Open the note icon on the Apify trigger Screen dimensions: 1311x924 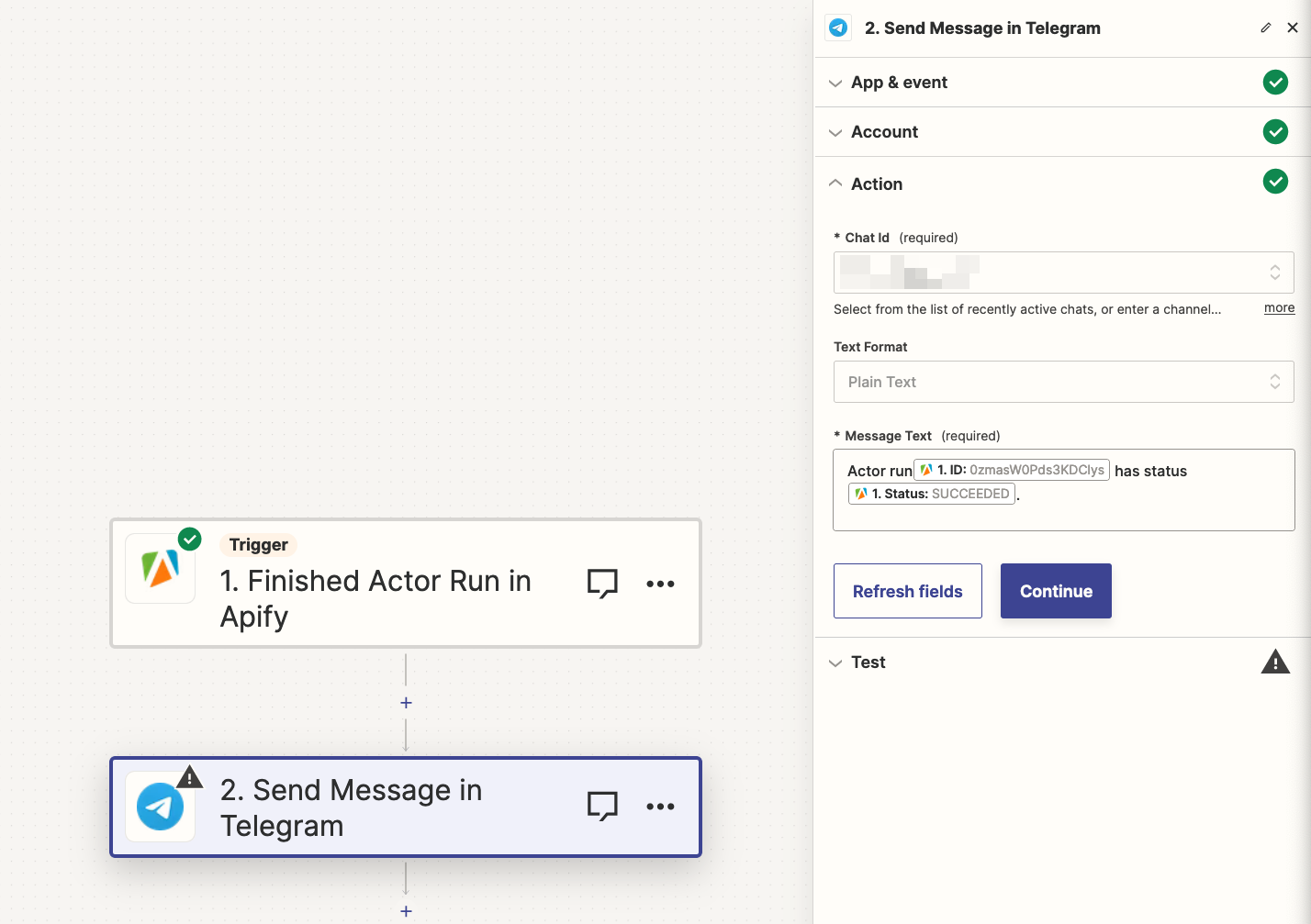point(602,583)
